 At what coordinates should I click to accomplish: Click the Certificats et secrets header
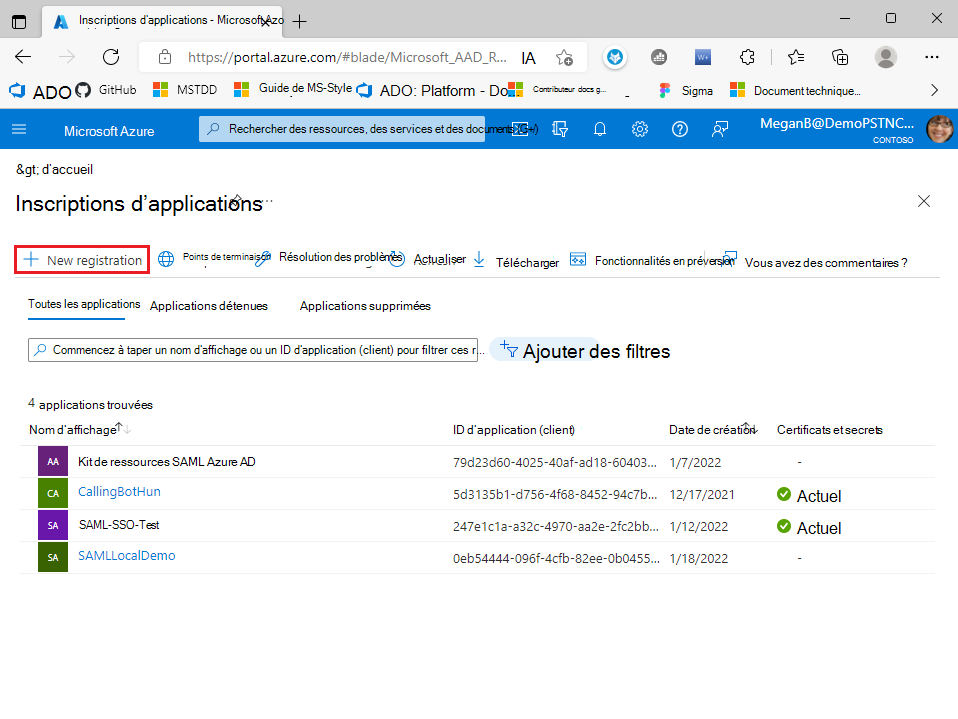tap(829, 430)
